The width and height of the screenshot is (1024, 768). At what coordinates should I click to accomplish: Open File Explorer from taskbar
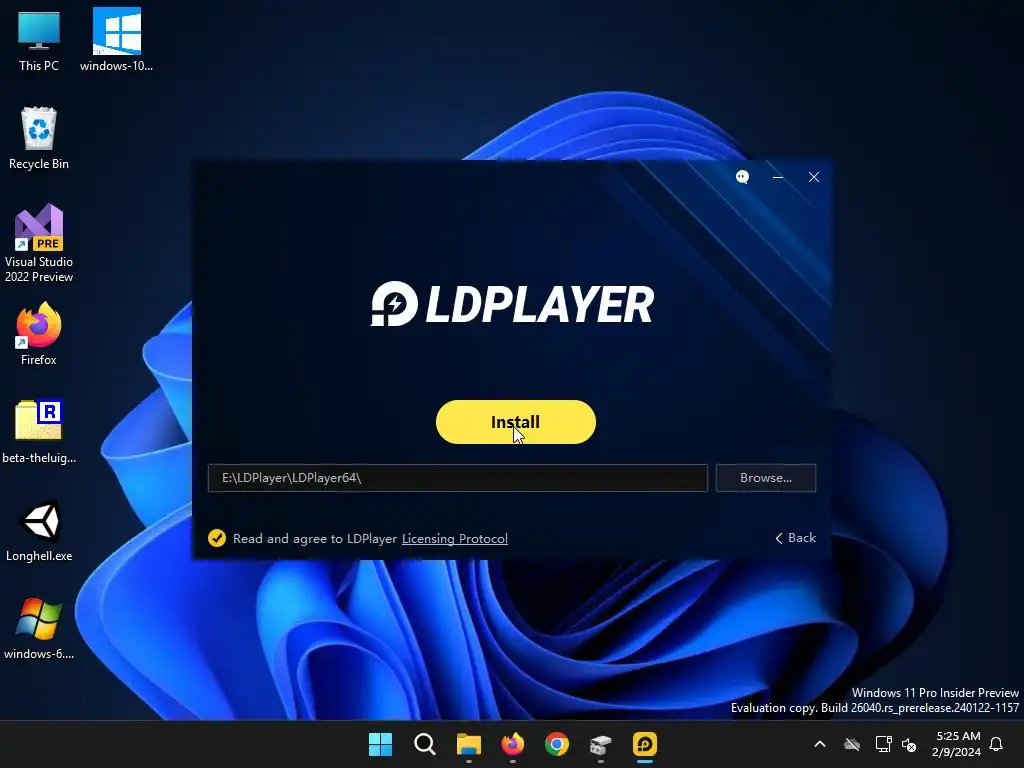[468, 744]
